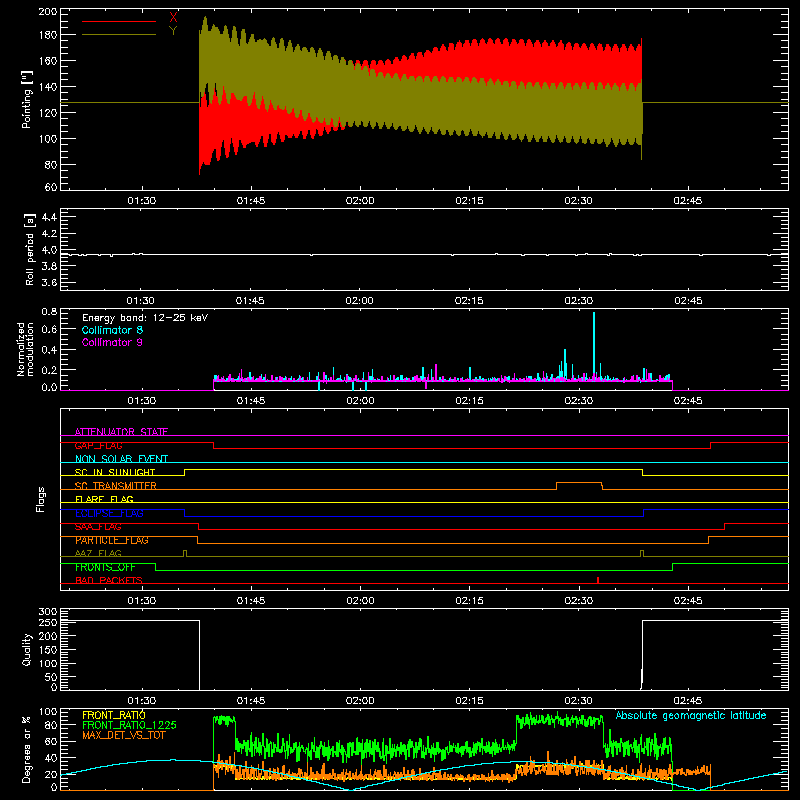Click the 01:45 label under modulation plot
The height and width of the screenshot is (800, 800).
[251, 401]
